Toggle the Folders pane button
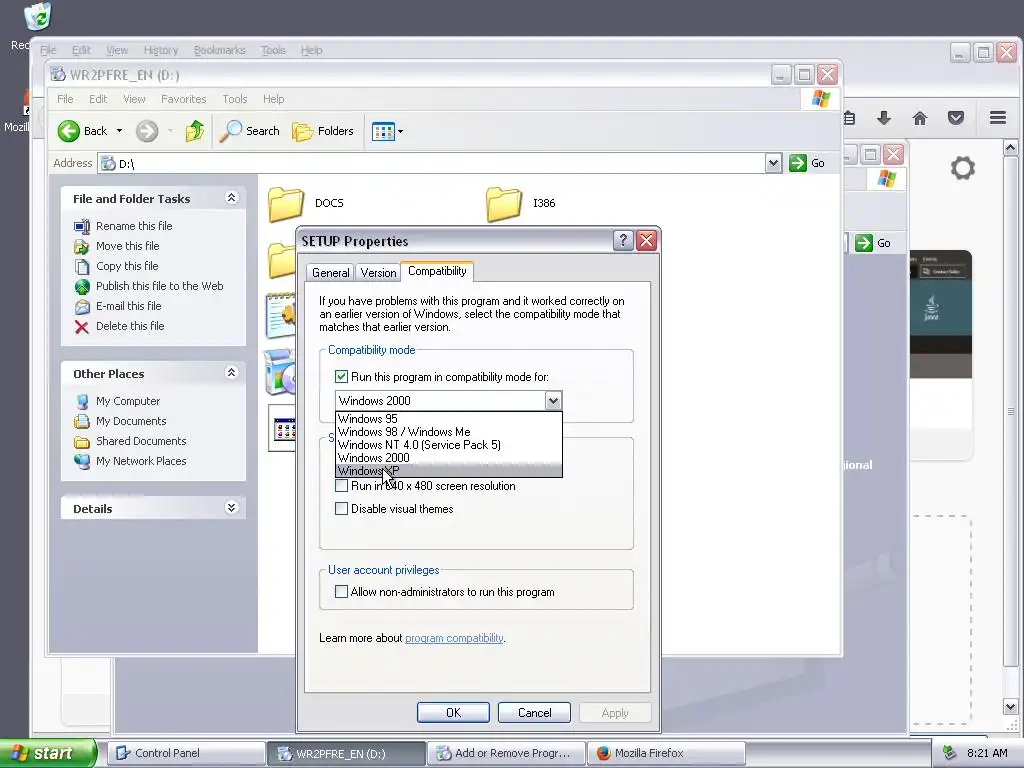The height and width of the screenshot is (768, 1024). [323, 131]
